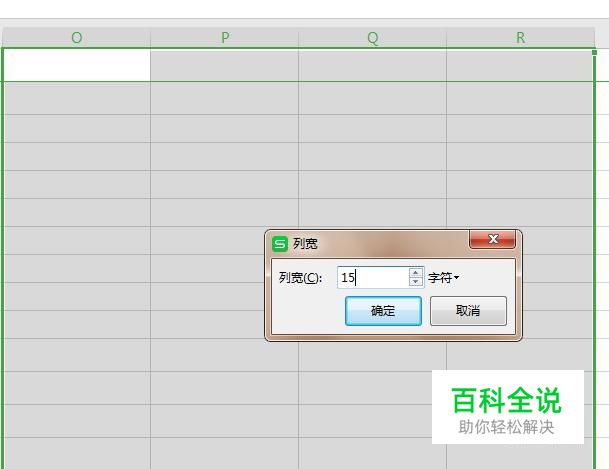Close the 列宽 dialog with the X
Image resolution: width=609 pixels, height=469 pixels.
493,239
